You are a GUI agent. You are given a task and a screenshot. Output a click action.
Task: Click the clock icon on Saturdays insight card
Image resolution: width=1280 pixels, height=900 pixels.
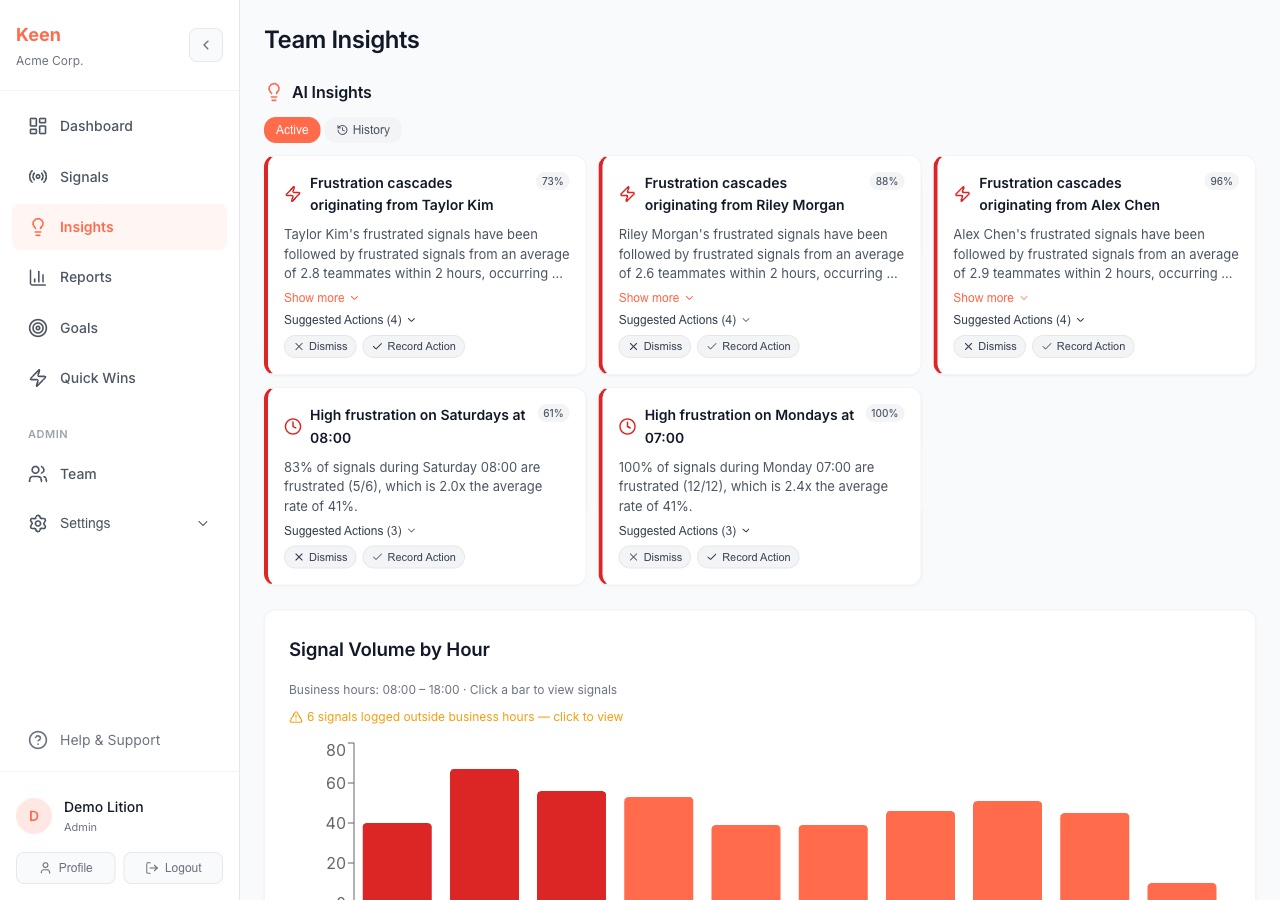tap(292, 426)
